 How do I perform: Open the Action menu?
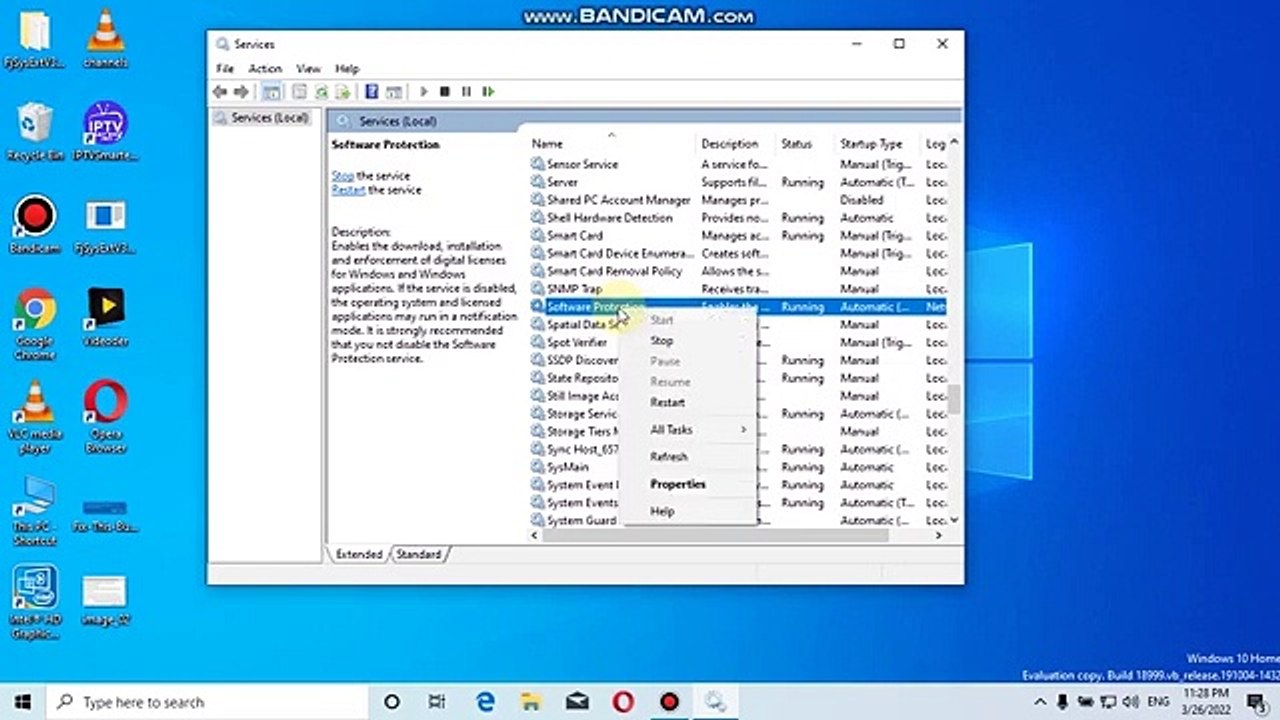(265, 69)
